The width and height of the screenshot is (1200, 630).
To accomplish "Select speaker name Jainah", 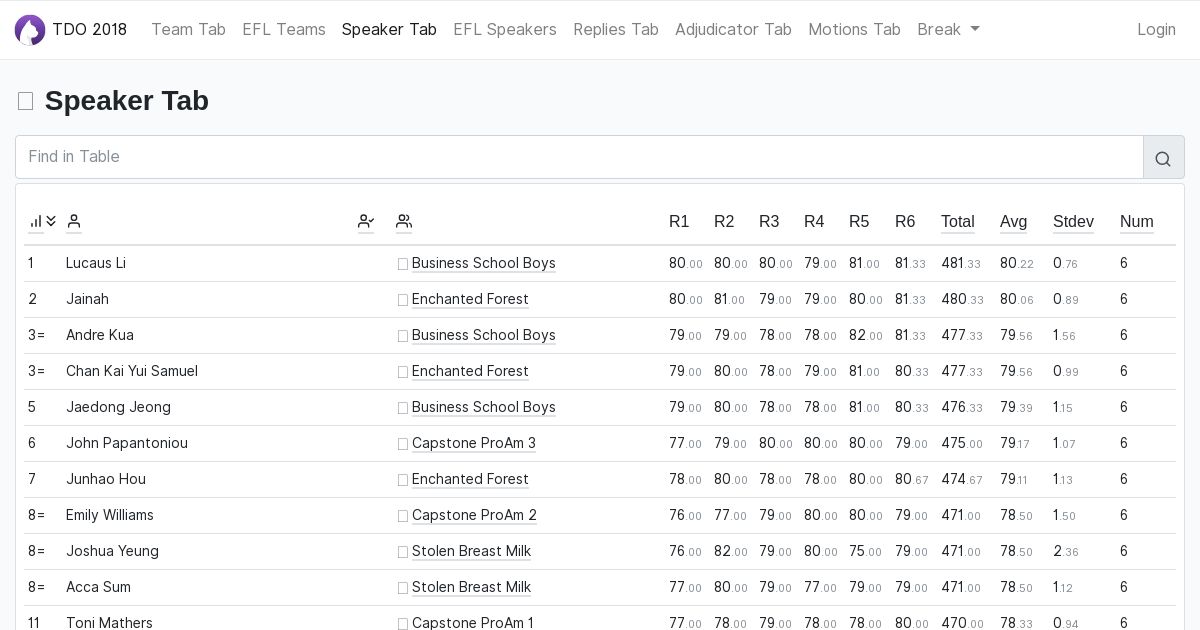I will pyautogui.click(x=87, y=299).
